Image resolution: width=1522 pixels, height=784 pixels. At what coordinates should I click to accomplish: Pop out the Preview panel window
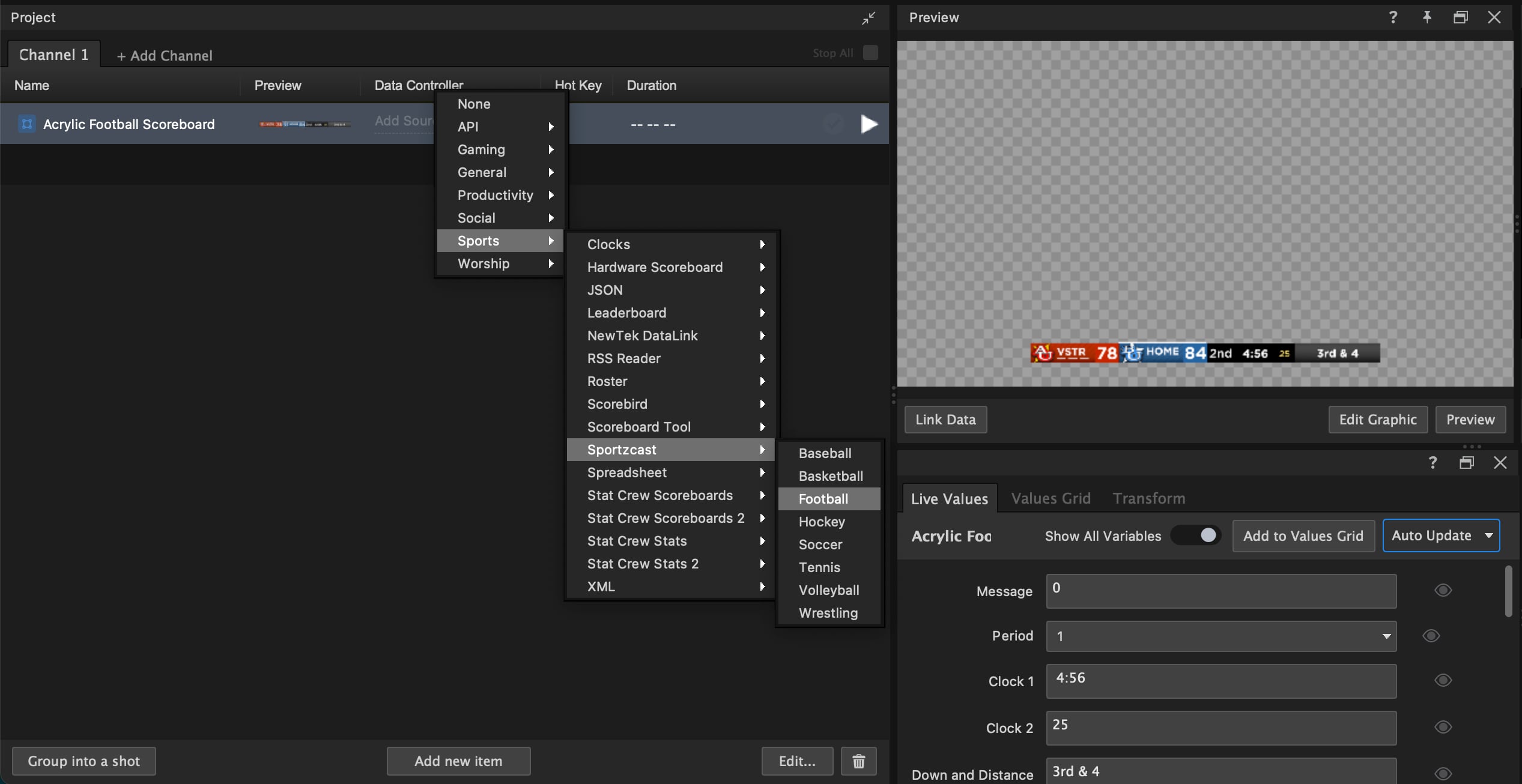point(1461,17)
